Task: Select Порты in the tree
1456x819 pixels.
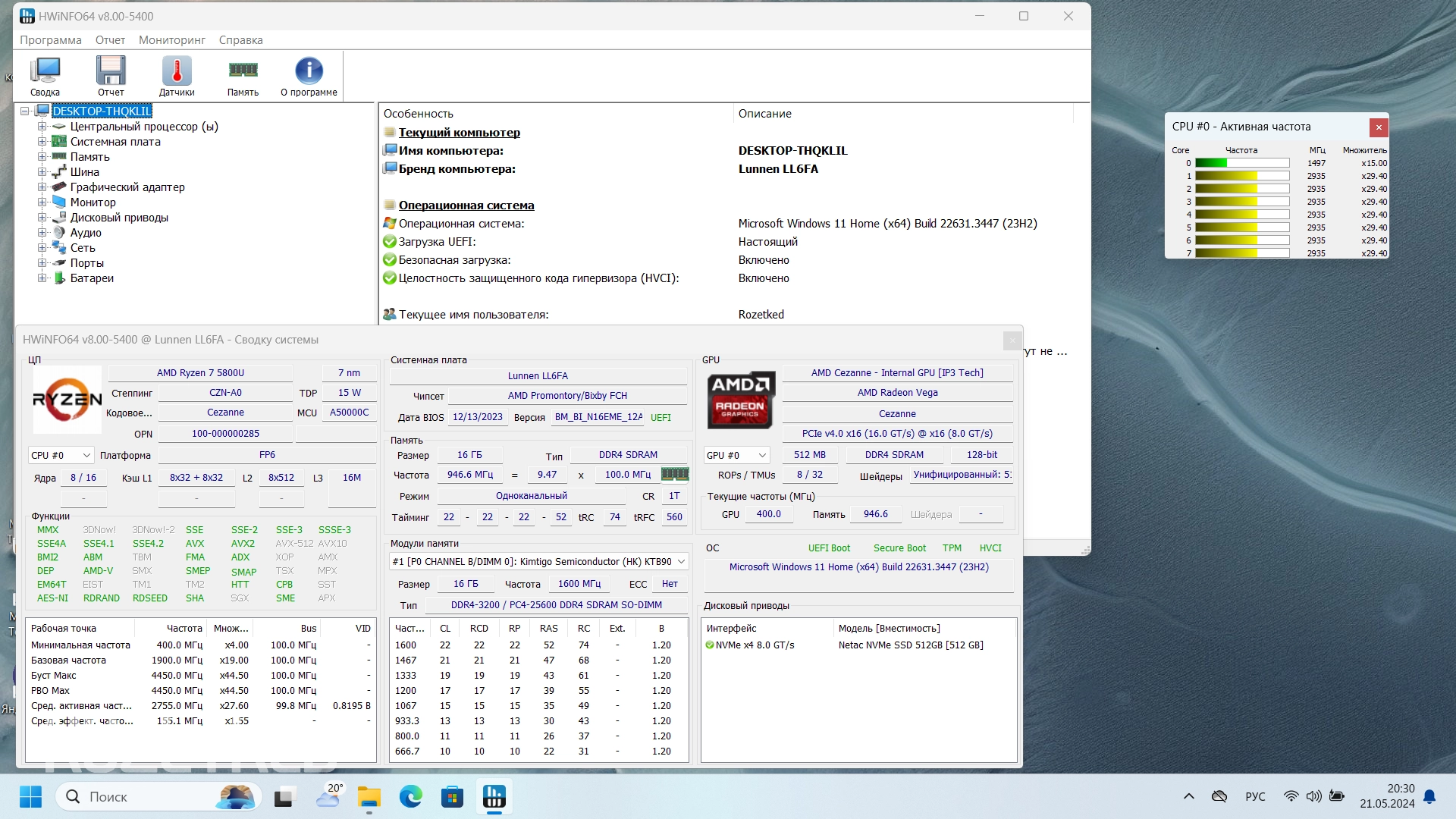Action: [x=87, y=263]
